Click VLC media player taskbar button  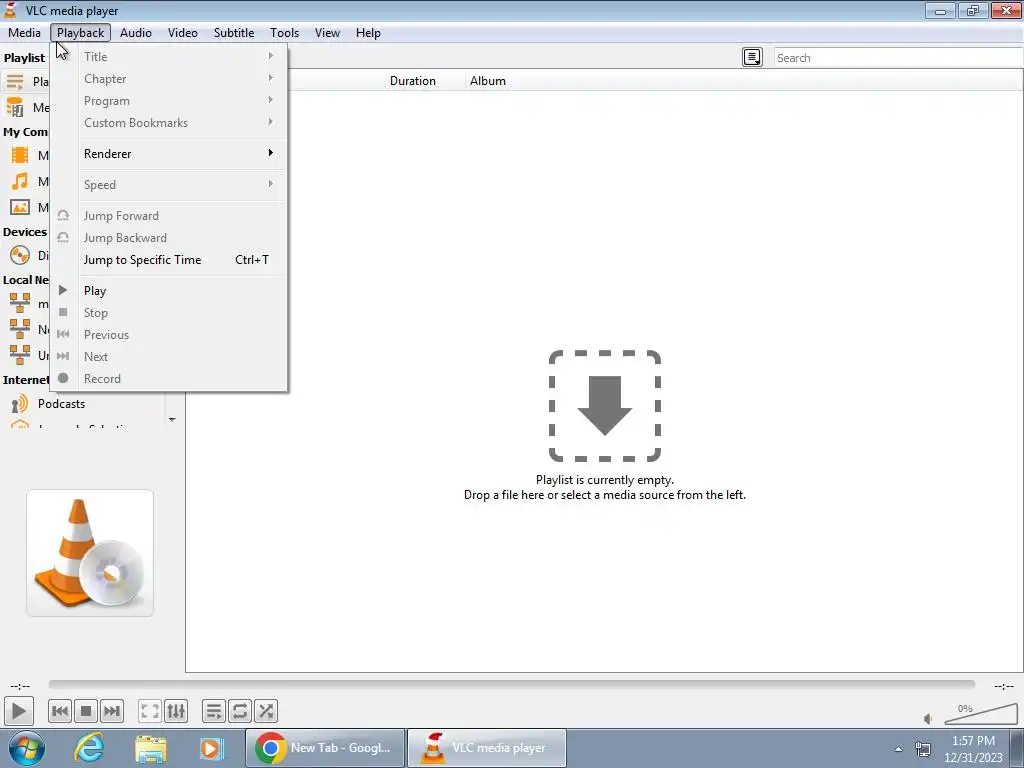point(487,748)
